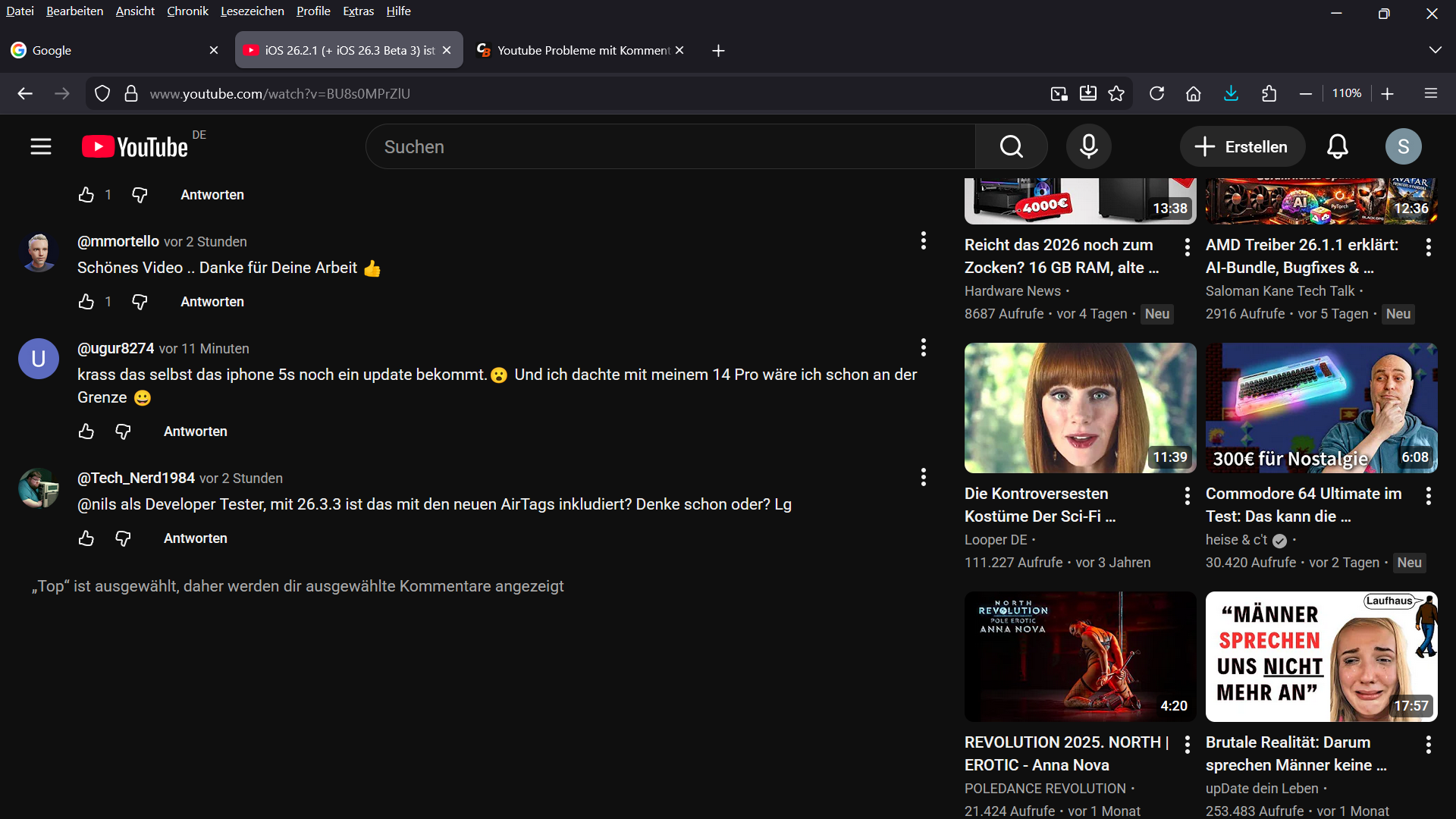This screenshot has height=819, width=1456.
Task: Open the Commodore 64 Ultimate video thumbnail
Action: pos(1321,408)
